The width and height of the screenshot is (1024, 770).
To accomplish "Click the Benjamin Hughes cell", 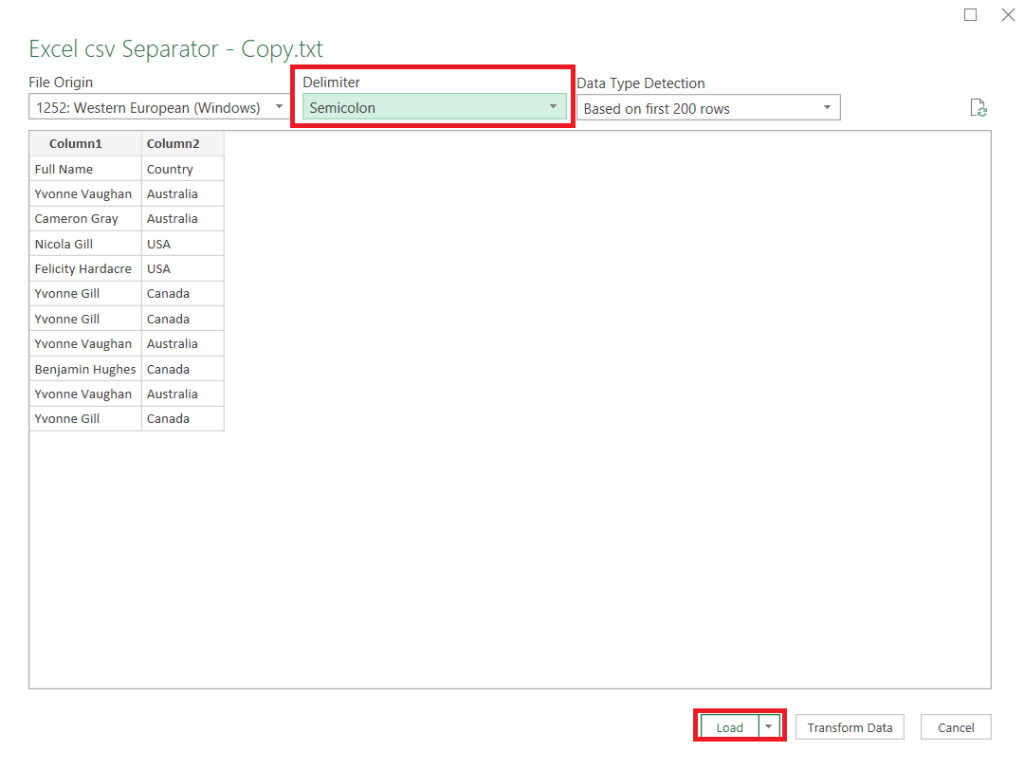I will pos(85,368).
